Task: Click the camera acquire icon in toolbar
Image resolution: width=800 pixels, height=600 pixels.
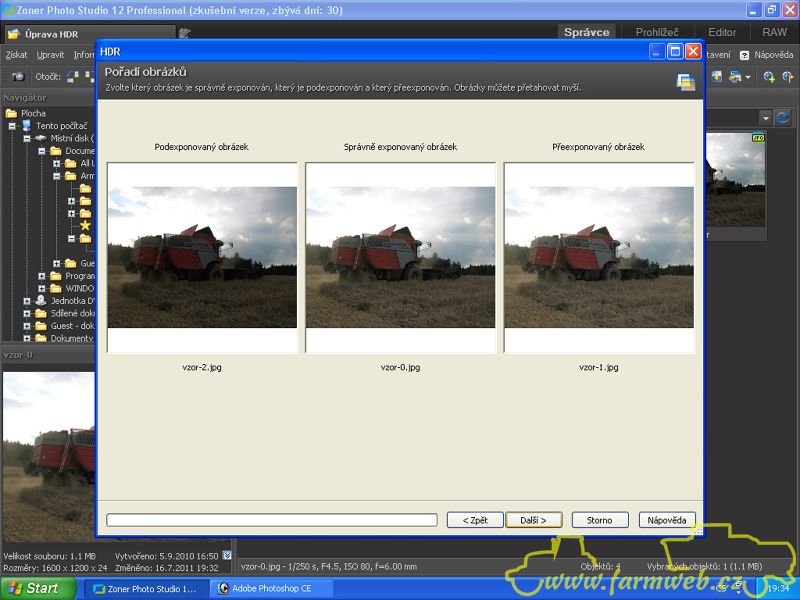Action: click(x=18, y=76)
